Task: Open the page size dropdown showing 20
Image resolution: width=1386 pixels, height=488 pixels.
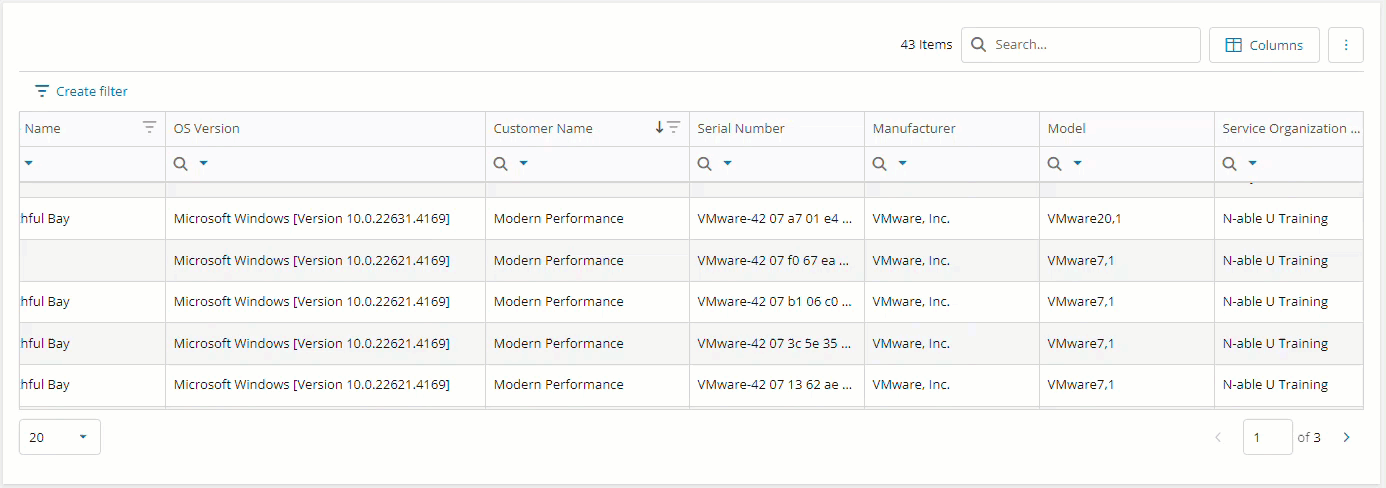Action: click(60, 437)
